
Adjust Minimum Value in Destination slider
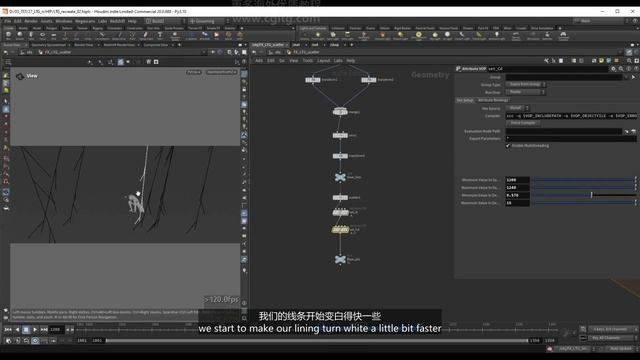(x=584, y=195)
